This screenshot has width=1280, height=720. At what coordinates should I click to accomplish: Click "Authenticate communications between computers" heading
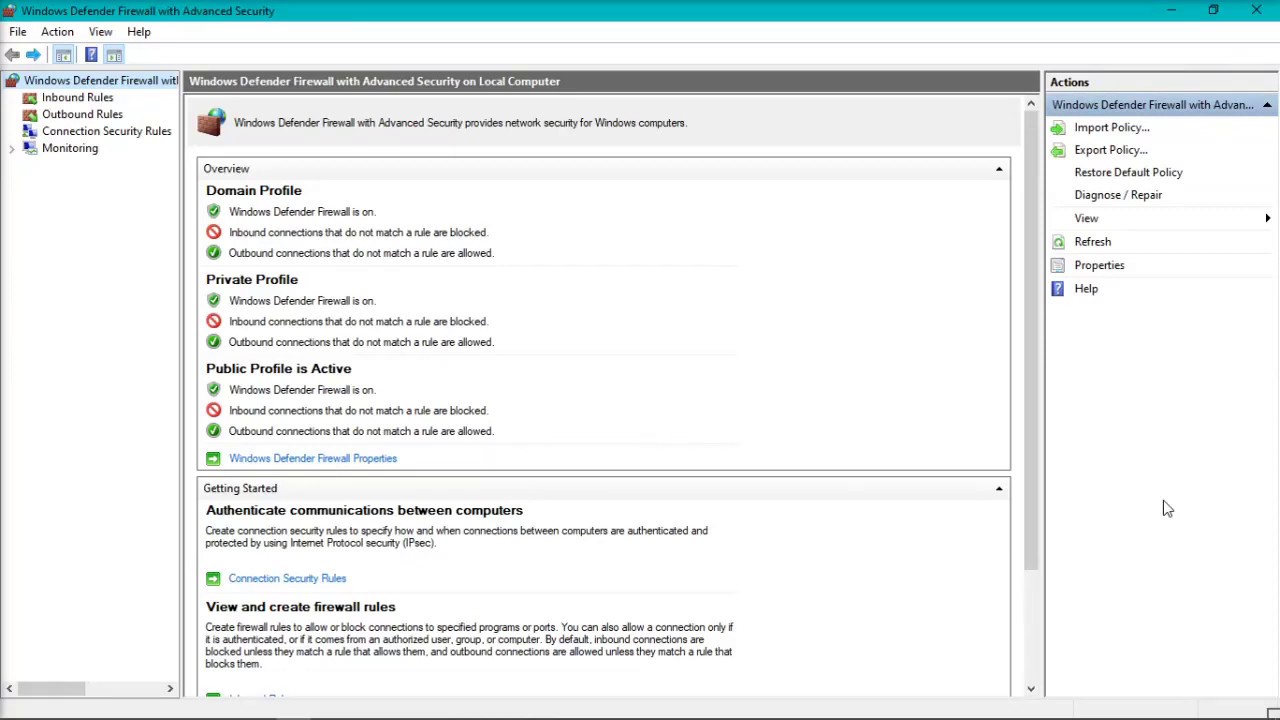[x=364, y=510]
